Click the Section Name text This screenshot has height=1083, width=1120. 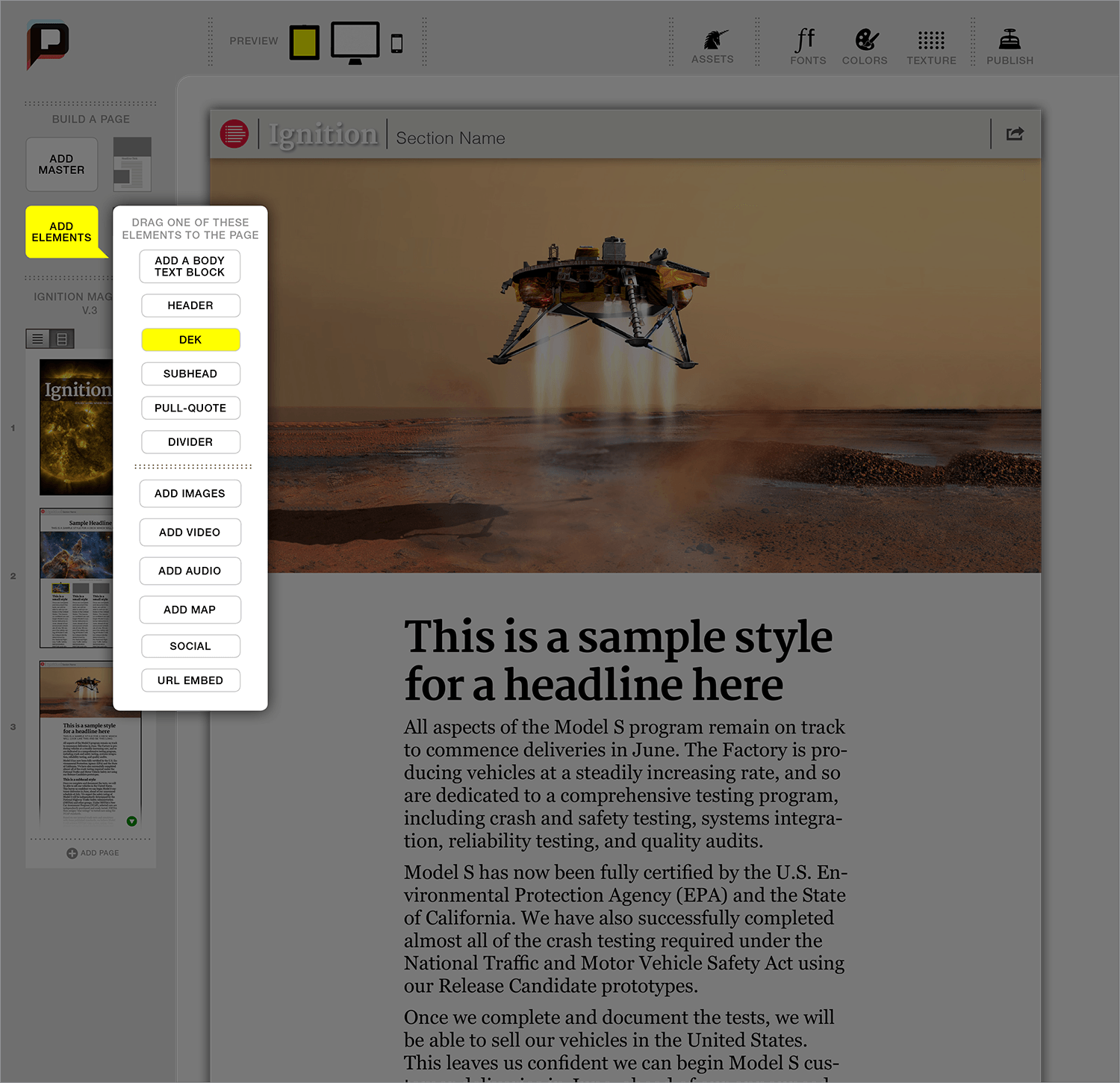pyautogui.click(x=450, y=138)
